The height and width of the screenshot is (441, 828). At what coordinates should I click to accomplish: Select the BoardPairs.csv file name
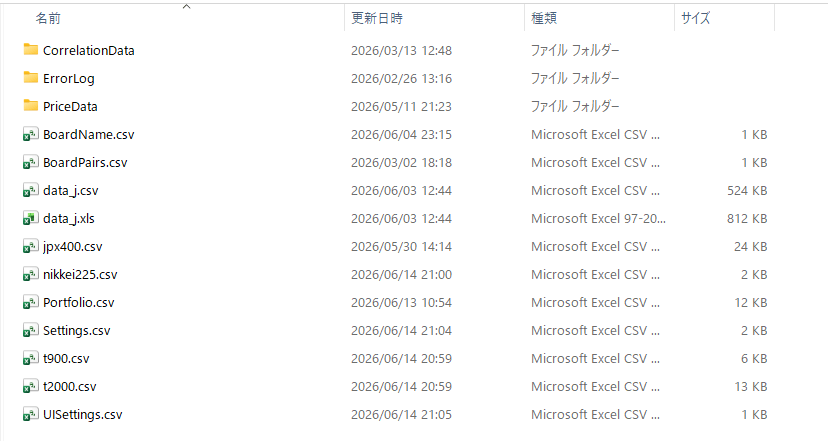coord(85,163)
